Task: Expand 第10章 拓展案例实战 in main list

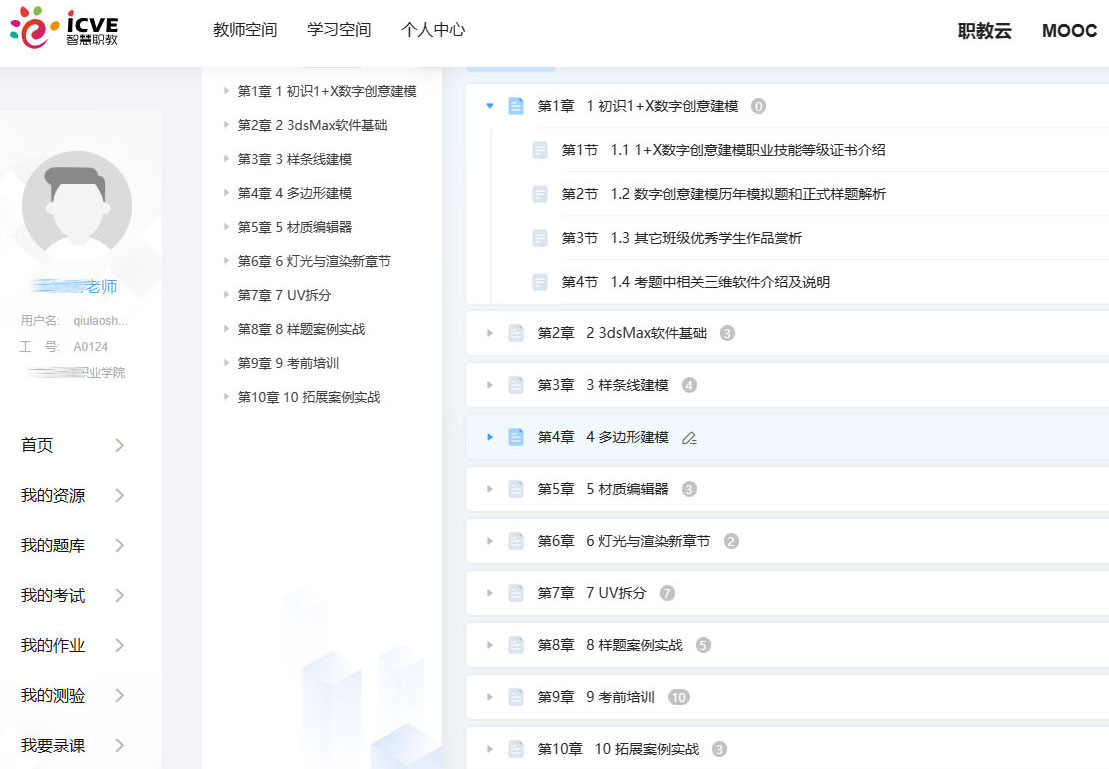Action: coord(489,749)
